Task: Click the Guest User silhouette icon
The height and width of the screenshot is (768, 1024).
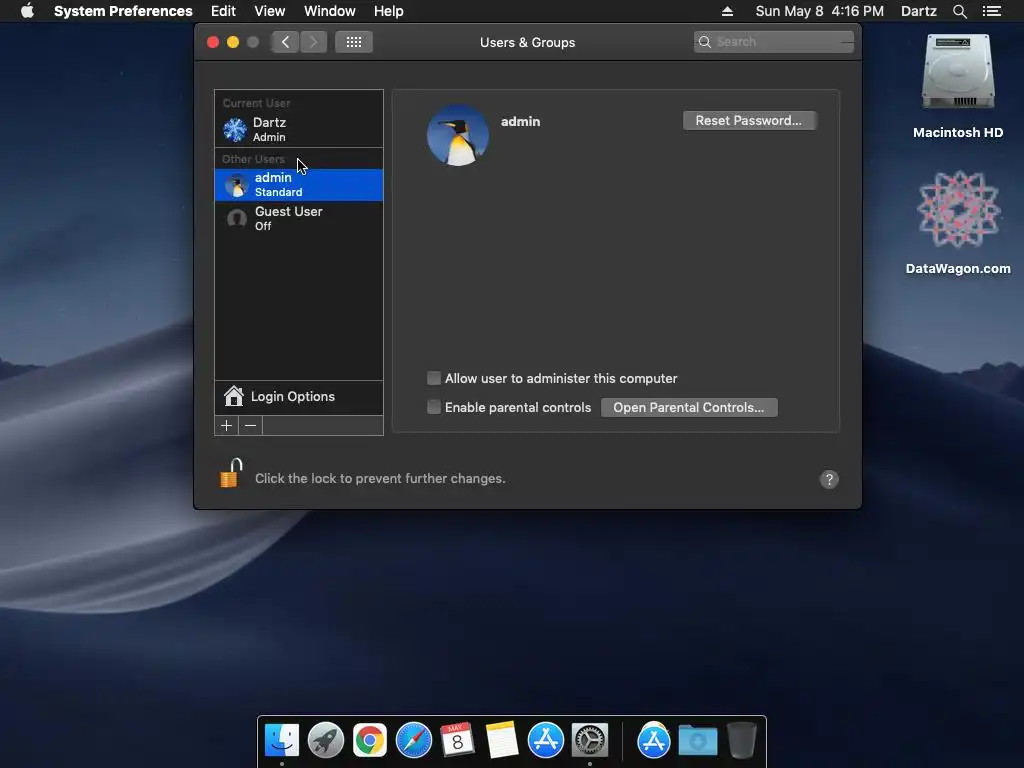Action: coord(236,217)
